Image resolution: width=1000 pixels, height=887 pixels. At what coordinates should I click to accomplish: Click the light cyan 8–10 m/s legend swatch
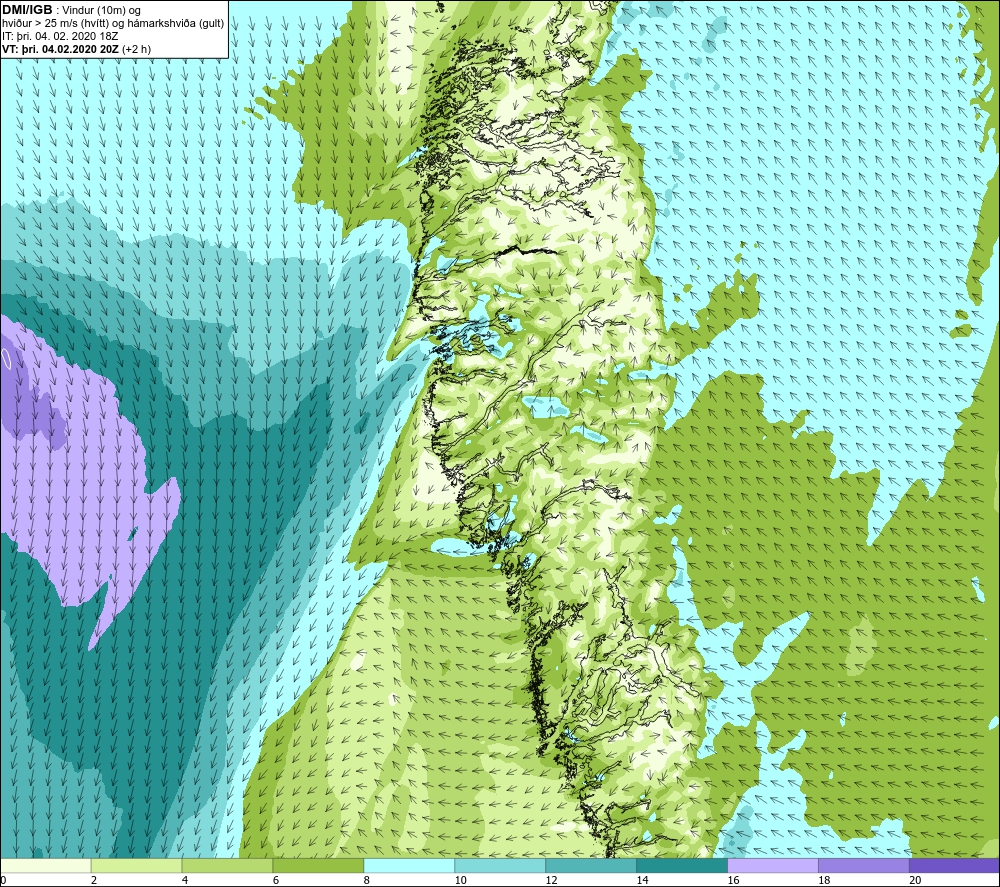pos(409,865)
